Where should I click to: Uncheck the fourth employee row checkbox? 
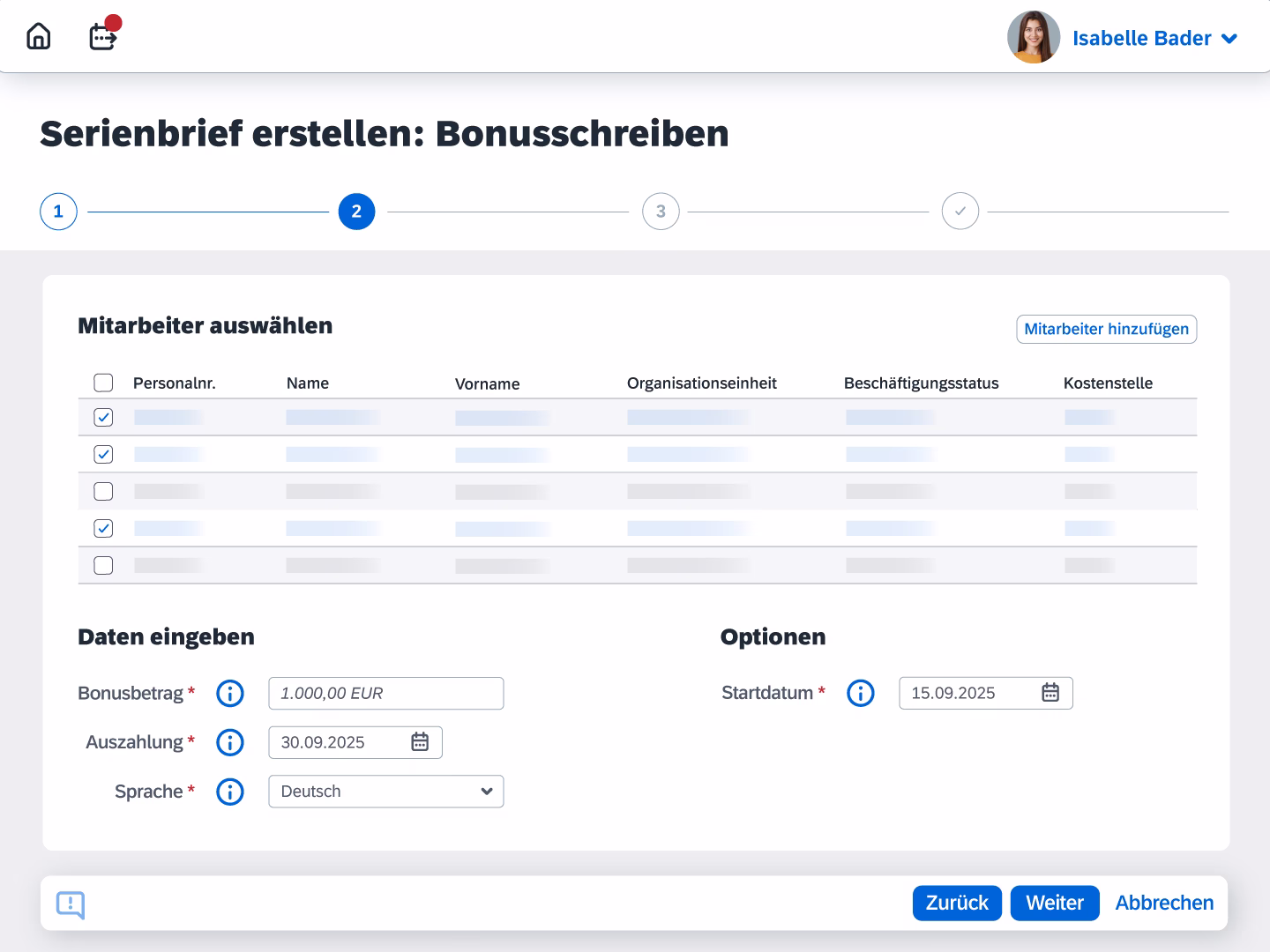tap(103, 528)
